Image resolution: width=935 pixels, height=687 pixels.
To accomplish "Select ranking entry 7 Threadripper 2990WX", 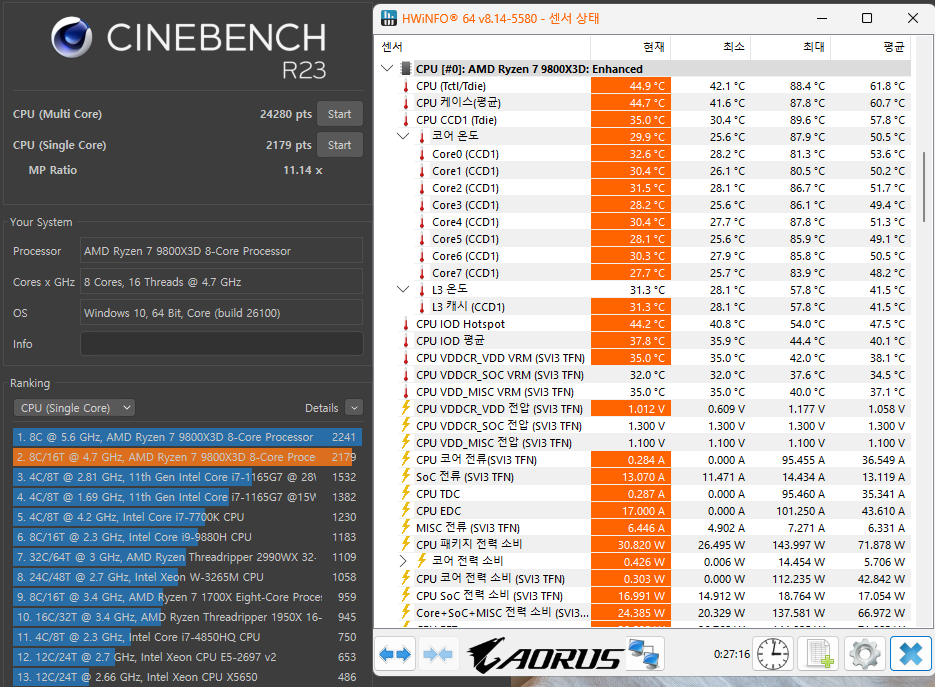I will [x=187, y=557].
